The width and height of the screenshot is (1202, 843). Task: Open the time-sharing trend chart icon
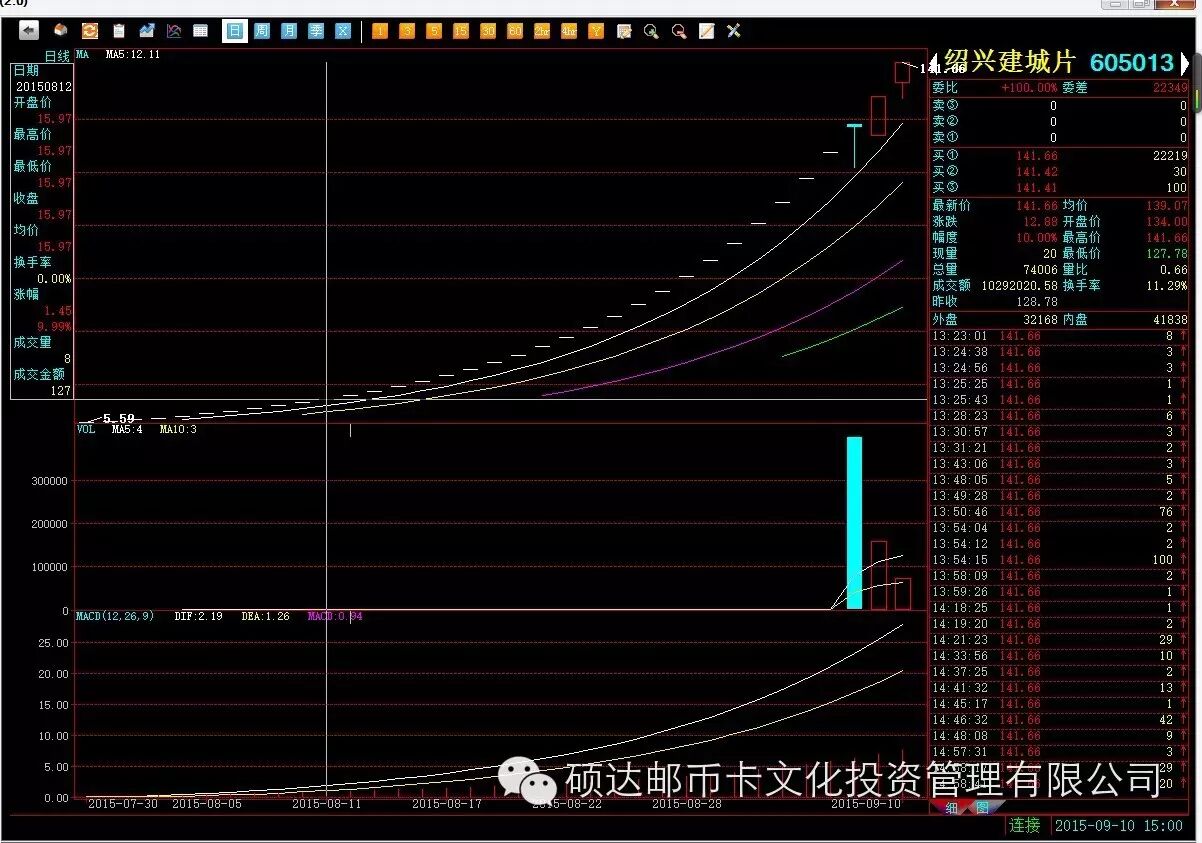[x=147, y=31]
